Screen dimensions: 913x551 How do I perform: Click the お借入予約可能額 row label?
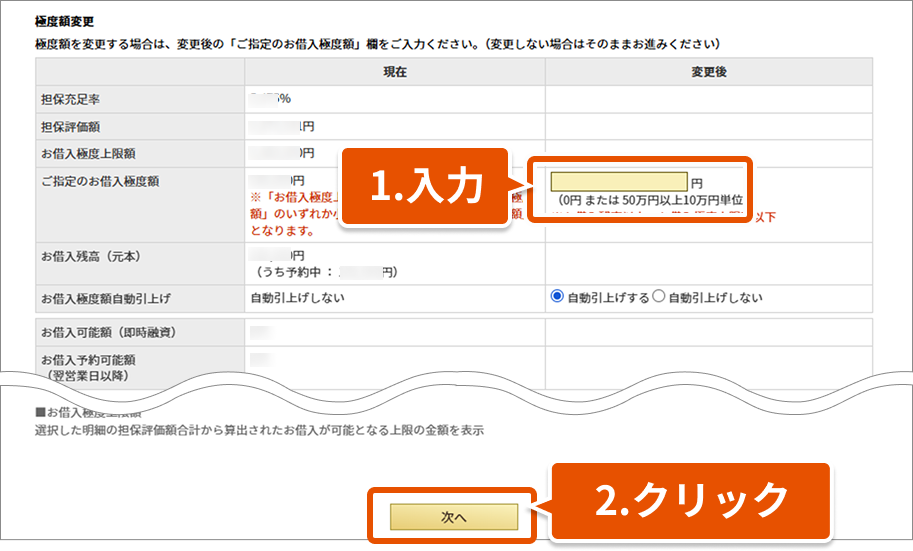(x=88, y=359)
